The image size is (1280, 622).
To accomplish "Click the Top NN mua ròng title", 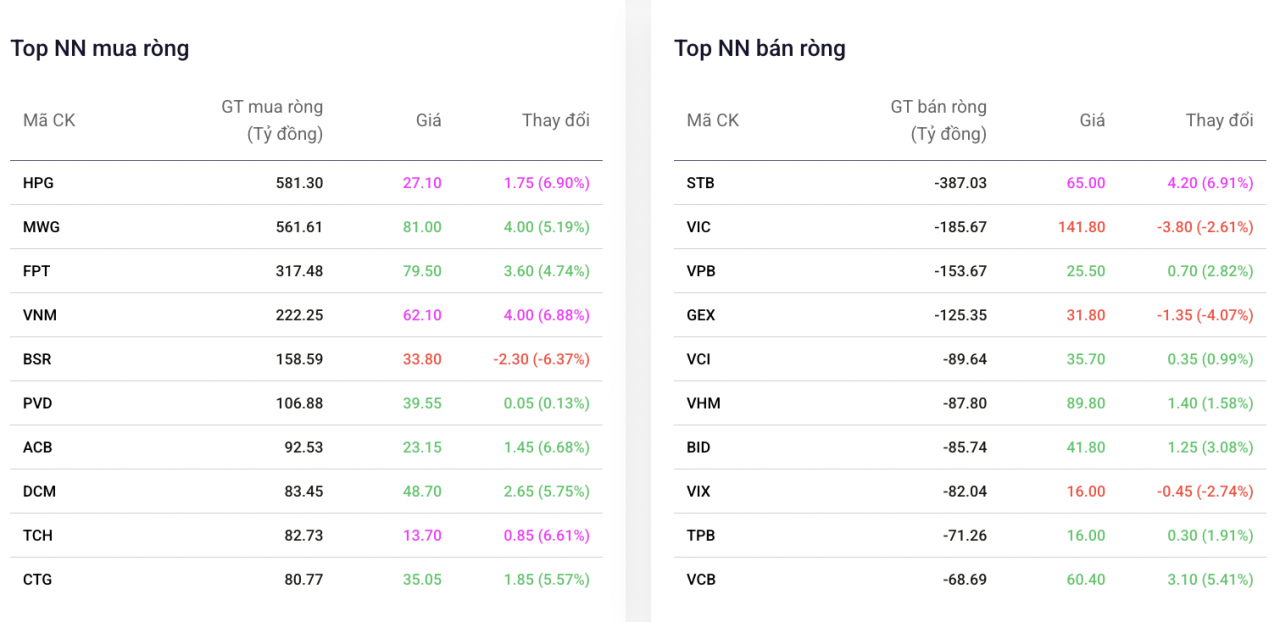I will 100,48.
